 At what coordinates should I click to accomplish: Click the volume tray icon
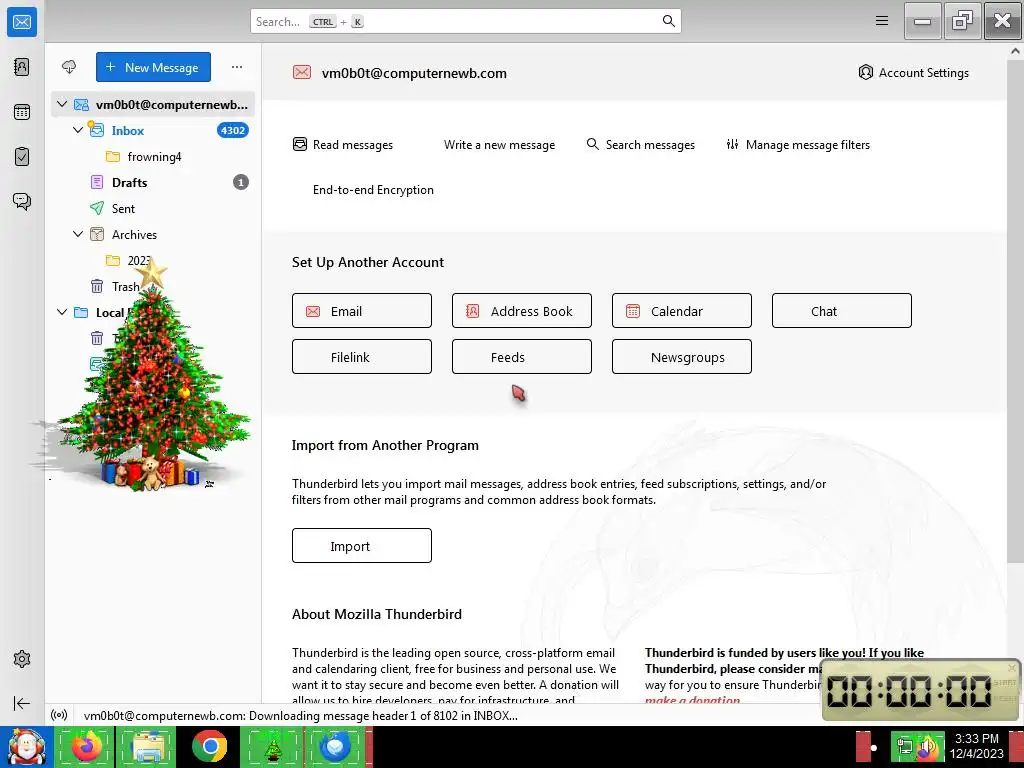coord(928,747)
